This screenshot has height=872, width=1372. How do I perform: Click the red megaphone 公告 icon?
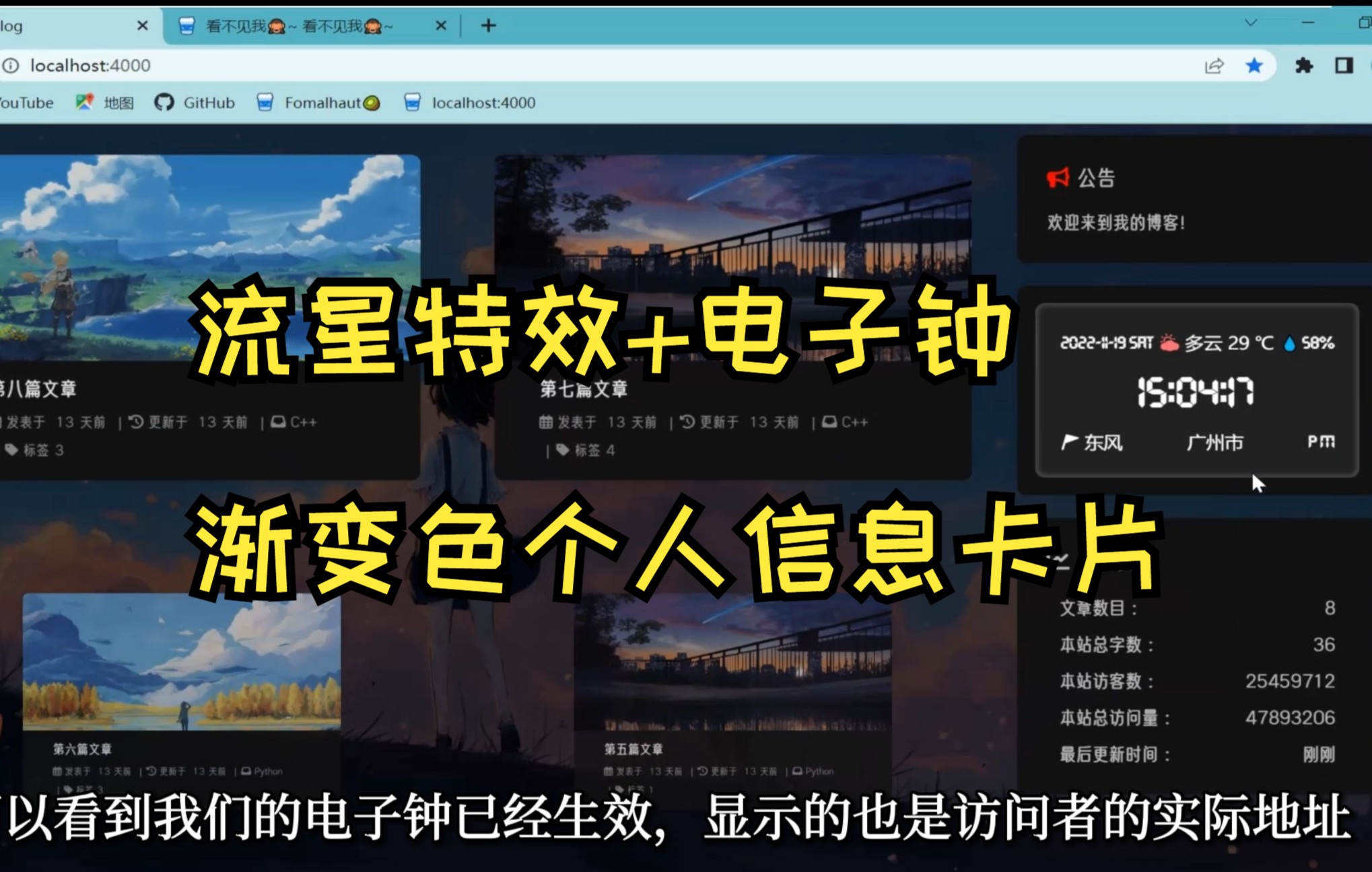click(x=1058, y=178)
